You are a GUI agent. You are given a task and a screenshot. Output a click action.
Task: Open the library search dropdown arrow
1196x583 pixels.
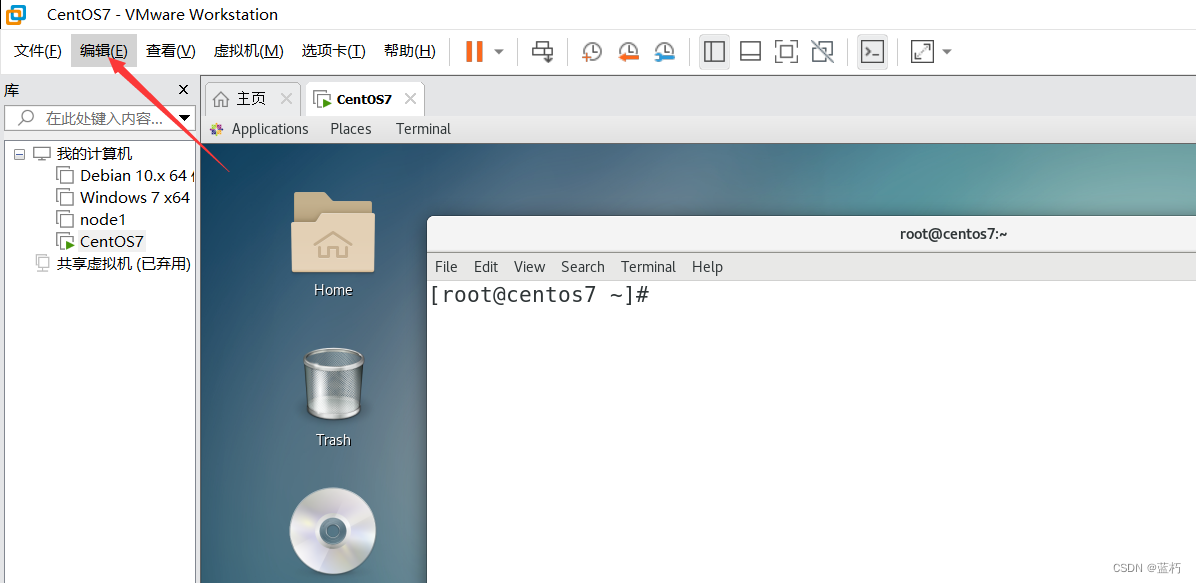pyautogui.click(x=185, y=118)
